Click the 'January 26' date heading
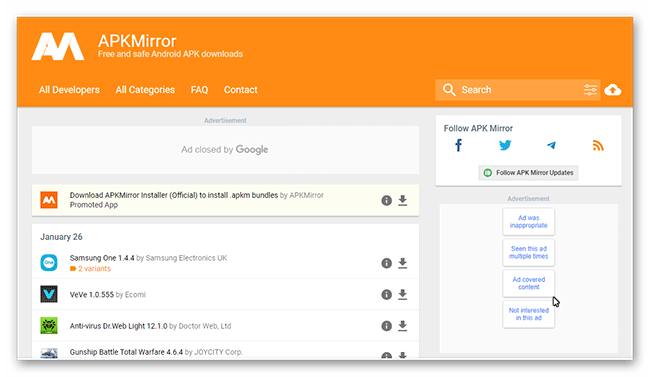The image size is (650, 377). (x=61, y=237)
